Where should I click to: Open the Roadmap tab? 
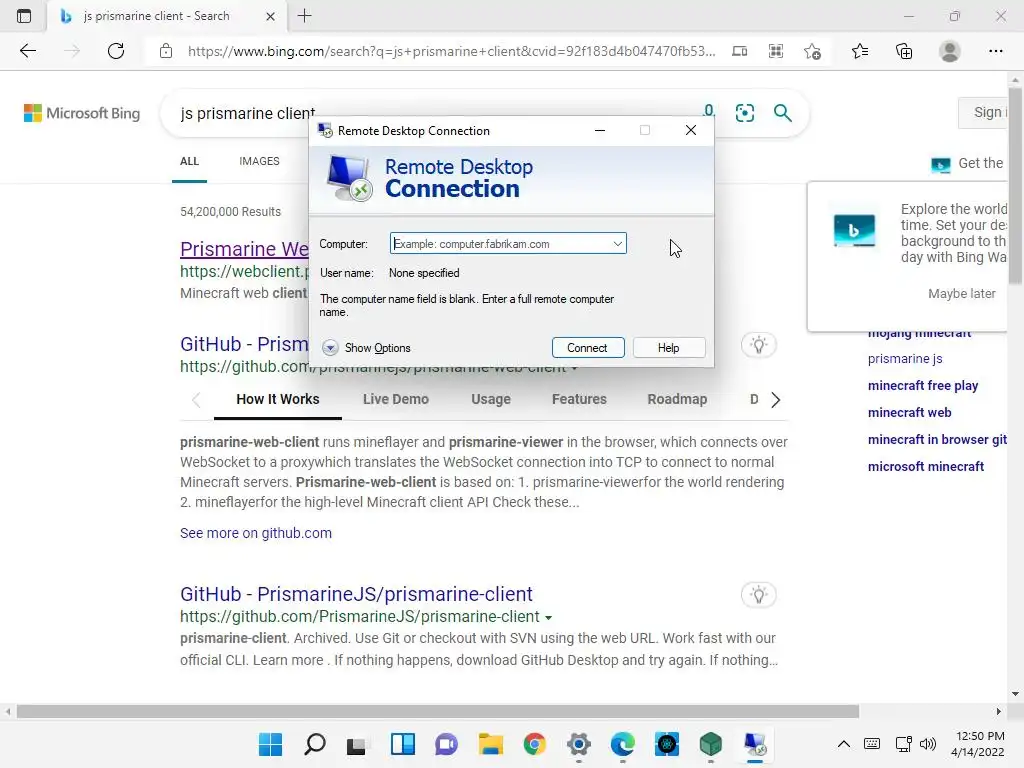click(677, 399)
